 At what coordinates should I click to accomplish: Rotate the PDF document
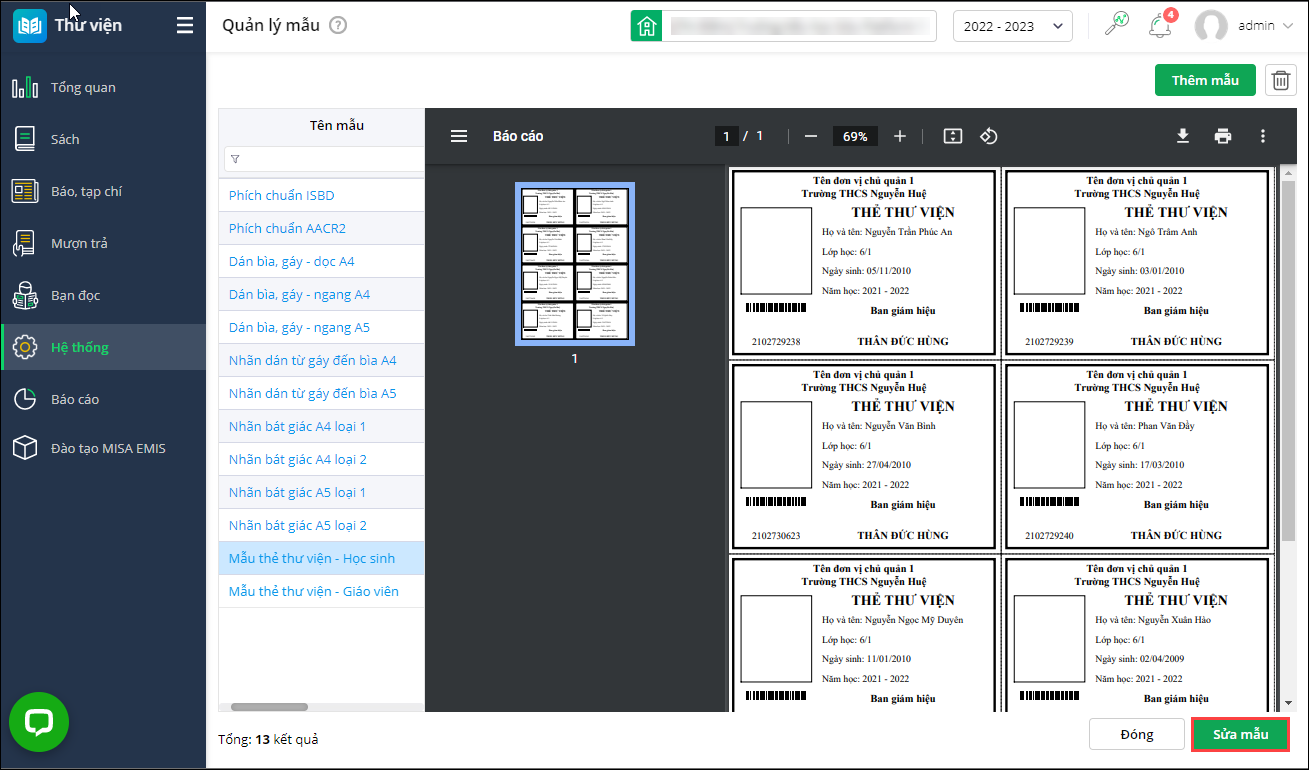click(988, 136)
